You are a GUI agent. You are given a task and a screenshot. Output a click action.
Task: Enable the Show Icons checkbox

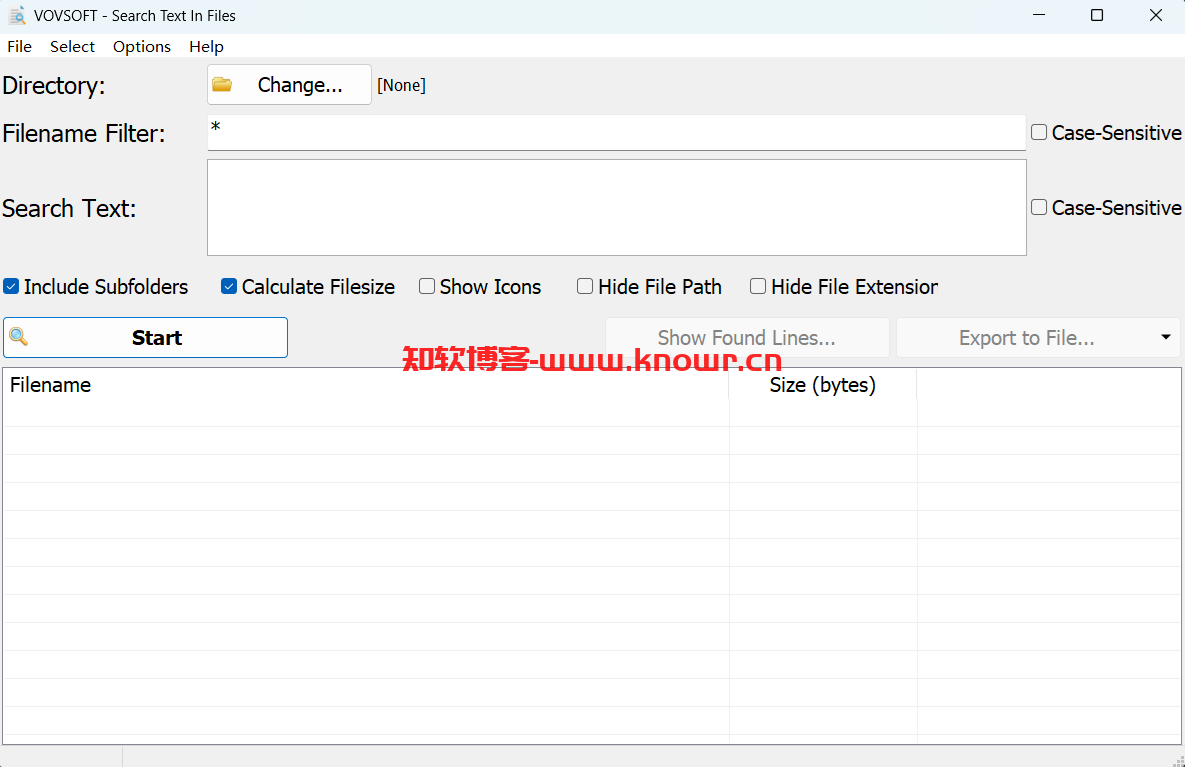pos(427,286)
